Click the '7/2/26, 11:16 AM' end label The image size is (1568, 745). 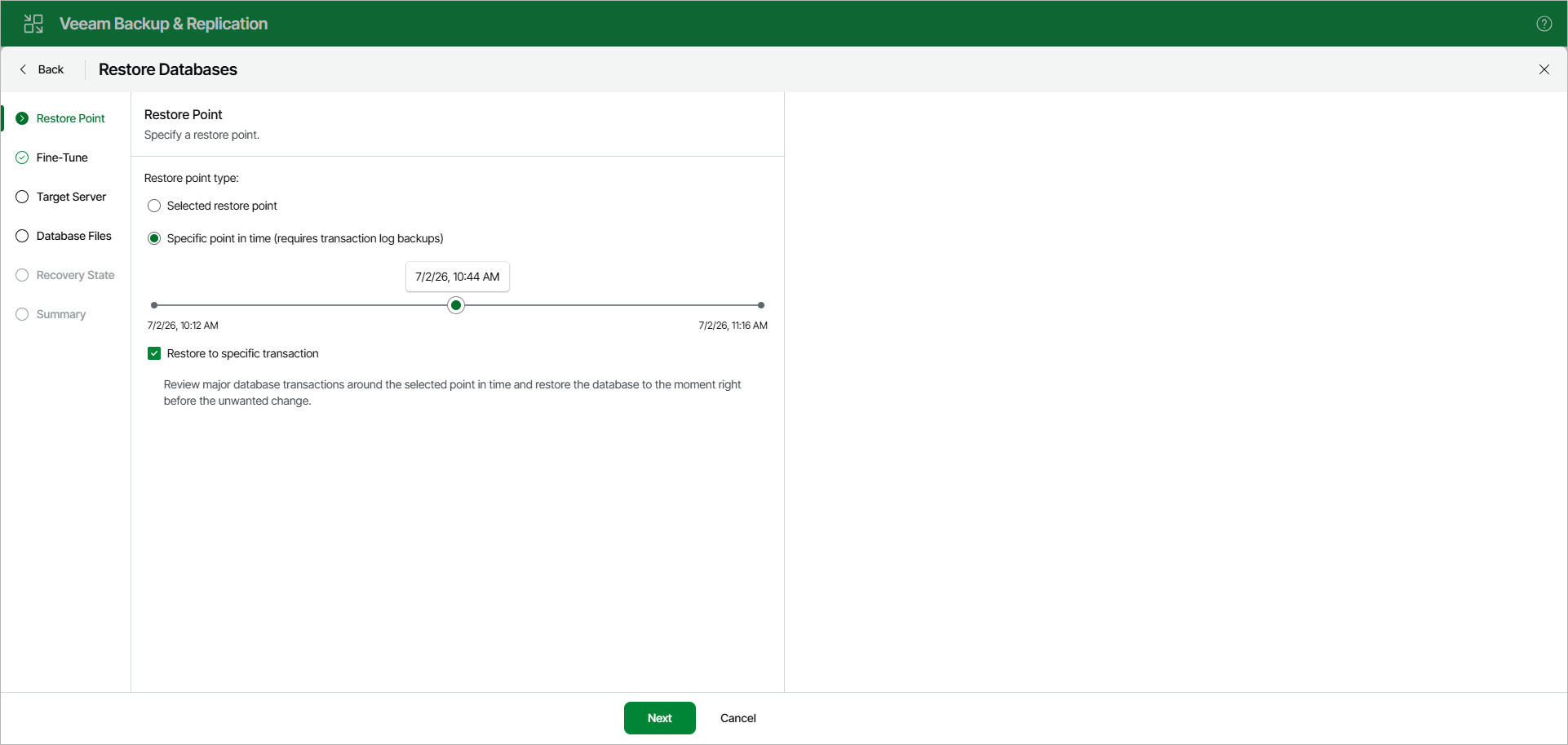pos(733,326)
